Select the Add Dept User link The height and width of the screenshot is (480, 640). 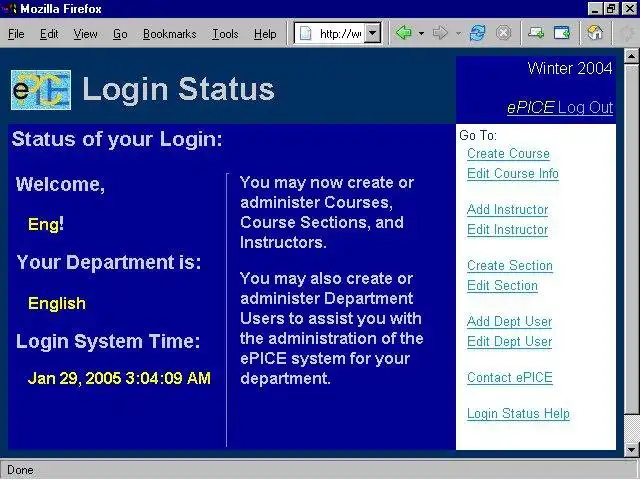509,322
